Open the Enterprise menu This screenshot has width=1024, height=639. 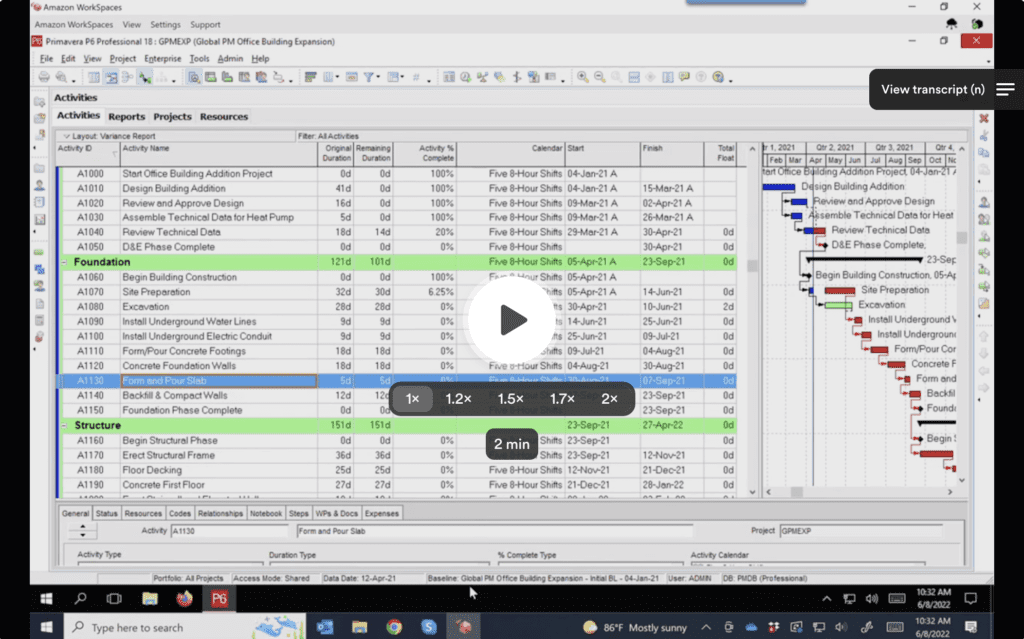click(163, 59)
